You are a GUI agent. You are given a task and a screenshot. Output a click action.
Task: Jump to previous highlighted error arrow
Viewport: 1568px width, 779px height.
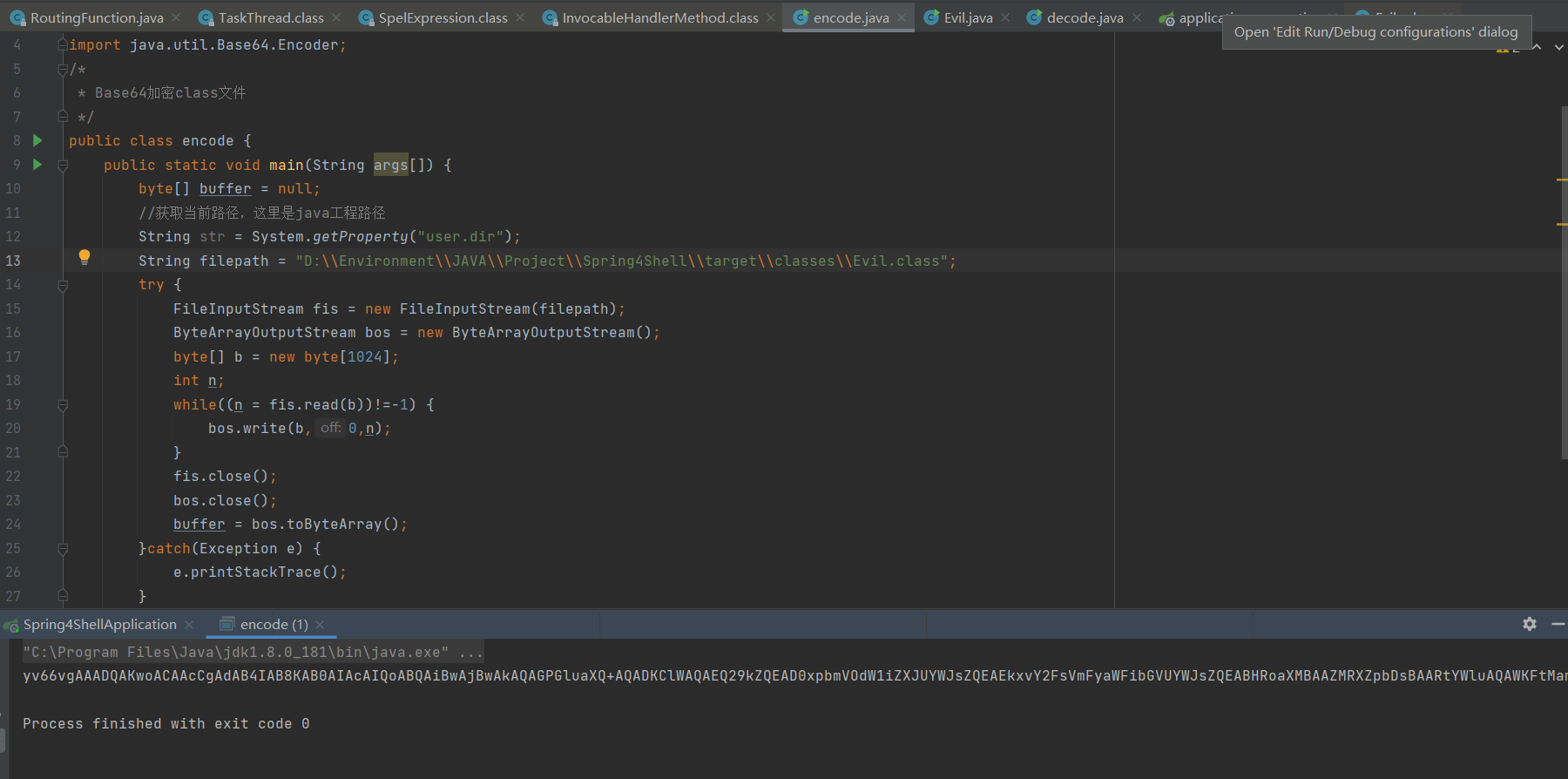[1538, 47]
